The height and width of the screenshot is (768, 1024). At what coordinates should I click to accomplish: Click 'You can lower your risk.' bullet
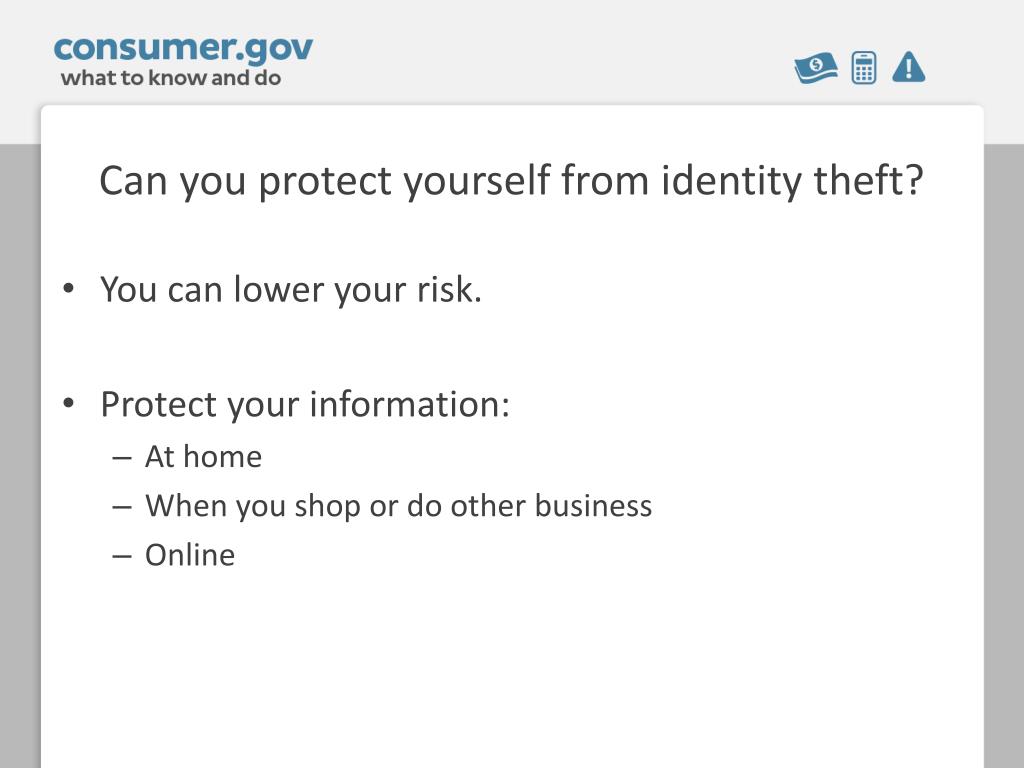click(291, 290)
